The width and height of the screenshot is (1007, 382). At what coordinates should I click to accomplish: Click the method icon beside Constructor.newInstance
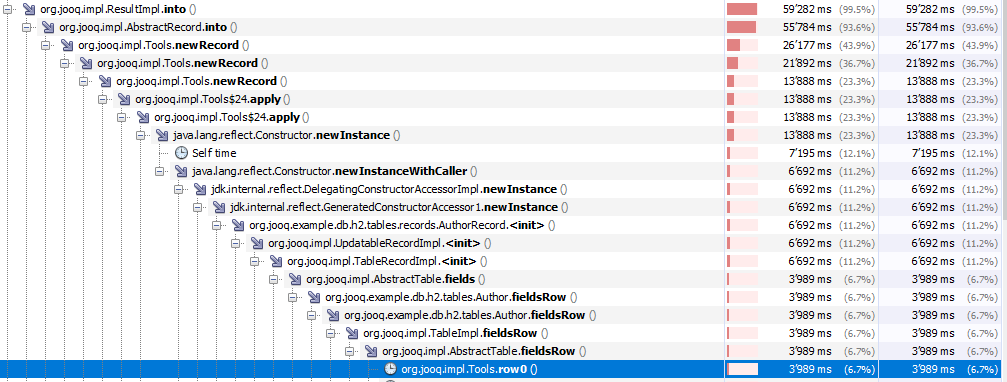pos(162,135)
